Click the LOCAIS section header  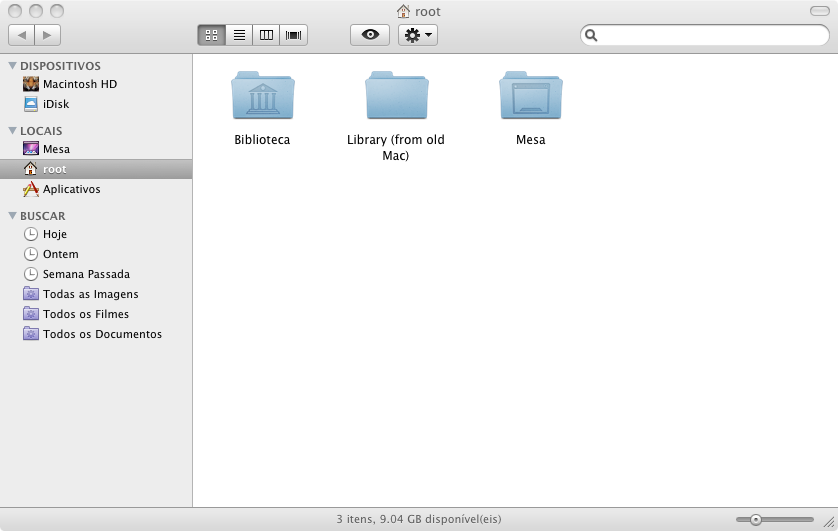click(41, 131)
